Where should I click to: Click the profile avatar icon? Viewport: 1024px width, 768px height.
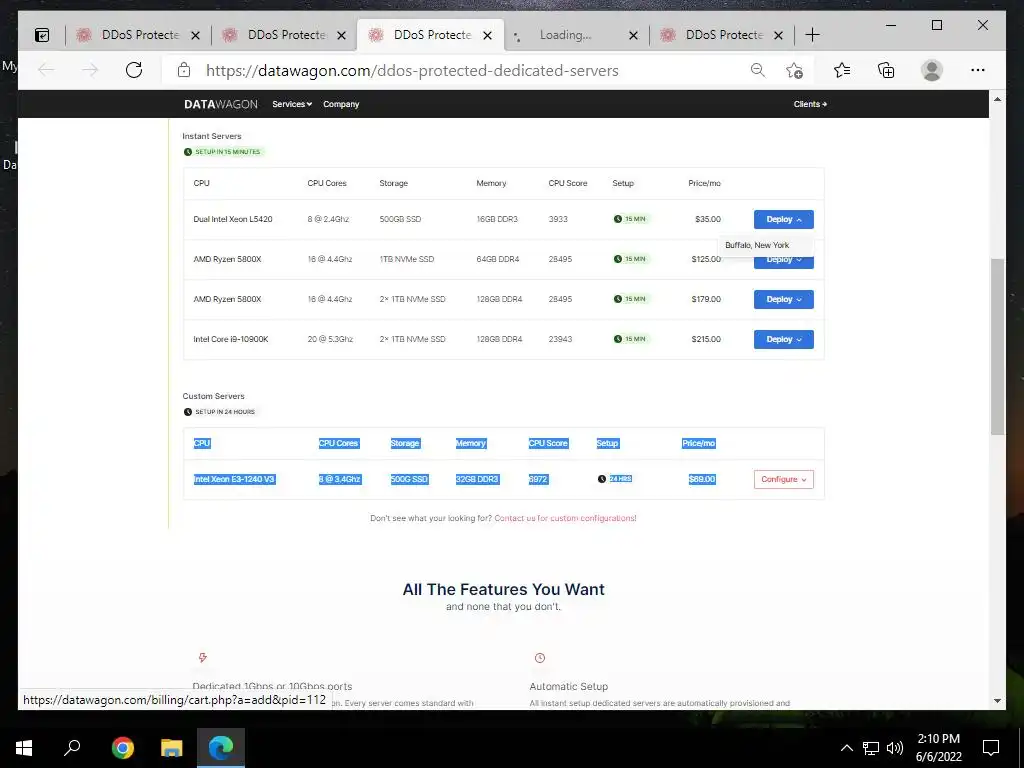pyautogui.click(x=932, y=70)
